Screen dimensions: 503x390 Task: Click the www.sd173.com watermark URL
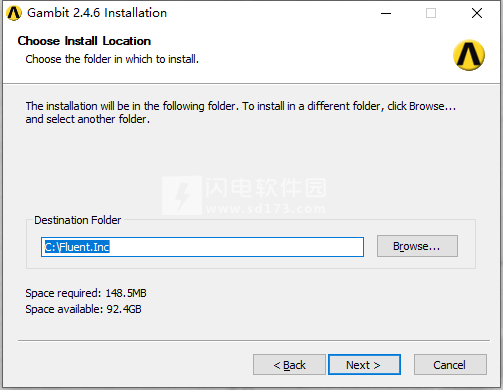[x=266, y=209]
